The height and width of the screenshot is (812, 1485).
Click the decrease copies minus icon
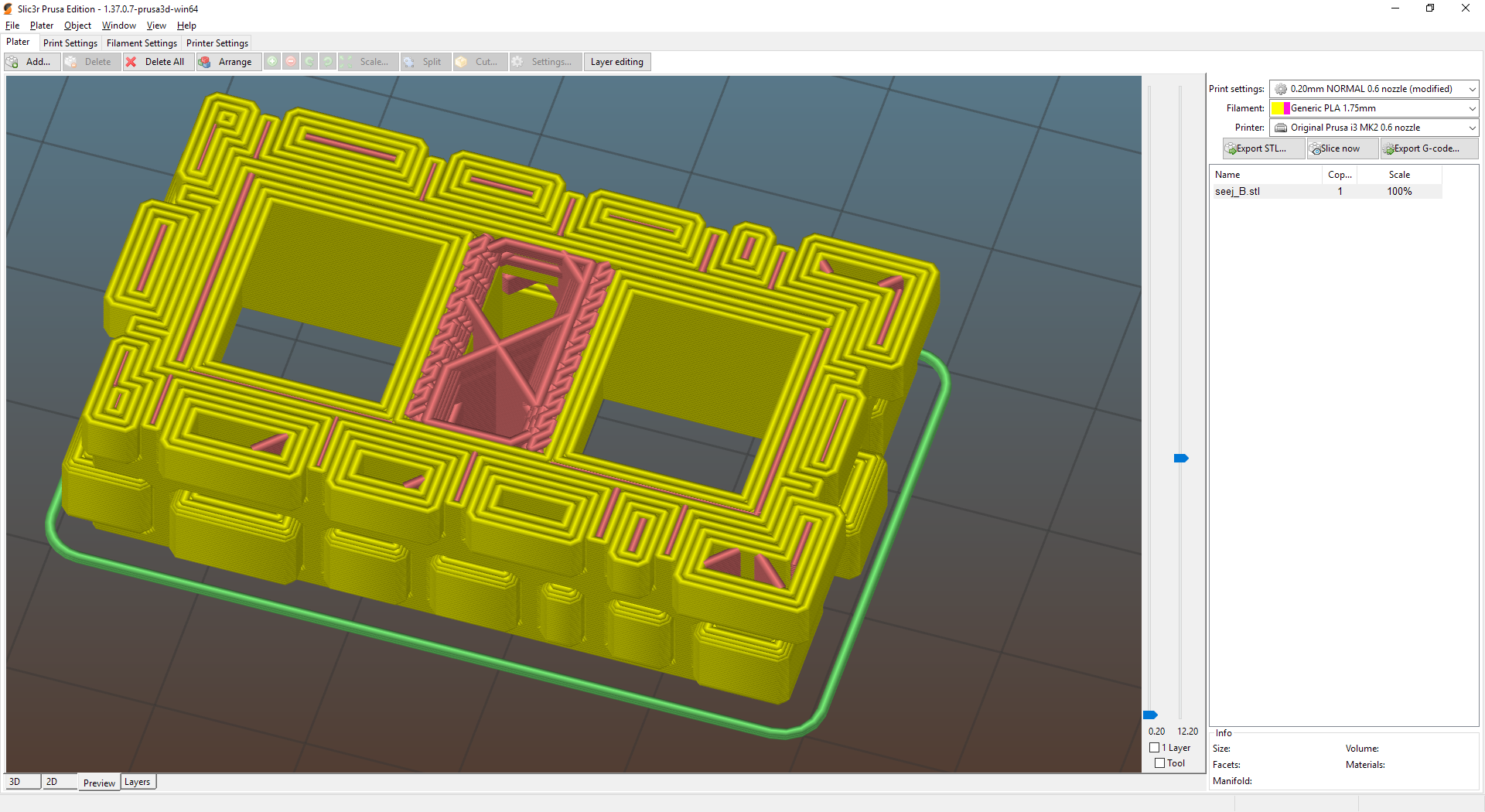pos(291,61)
